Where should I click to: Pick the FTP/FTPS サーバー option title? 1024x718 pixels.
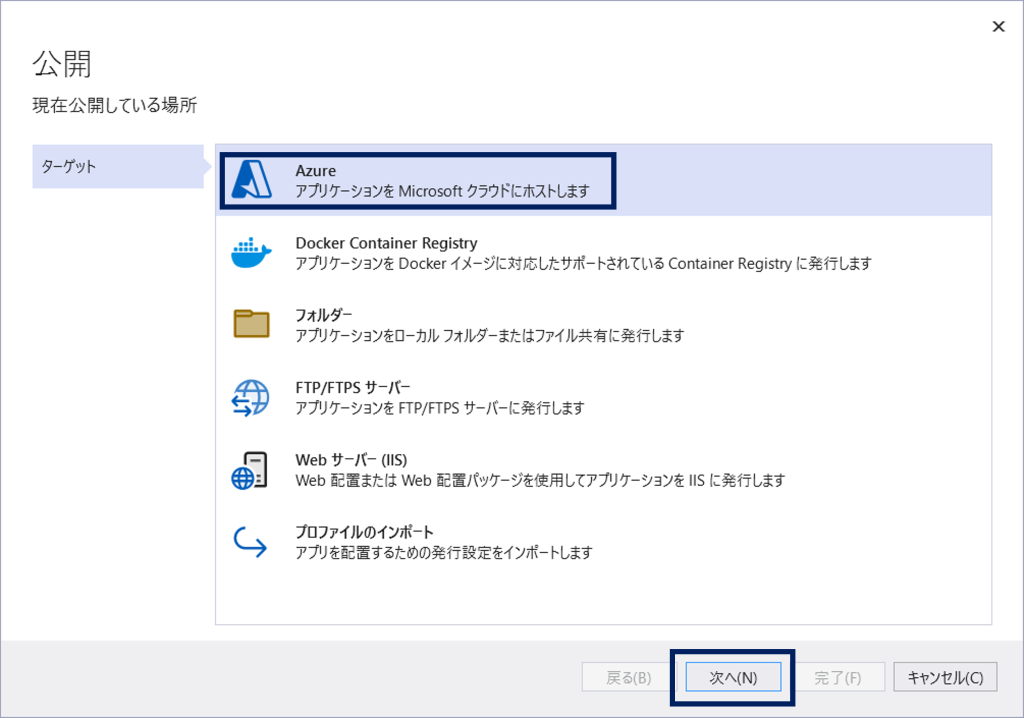point(353,387)
